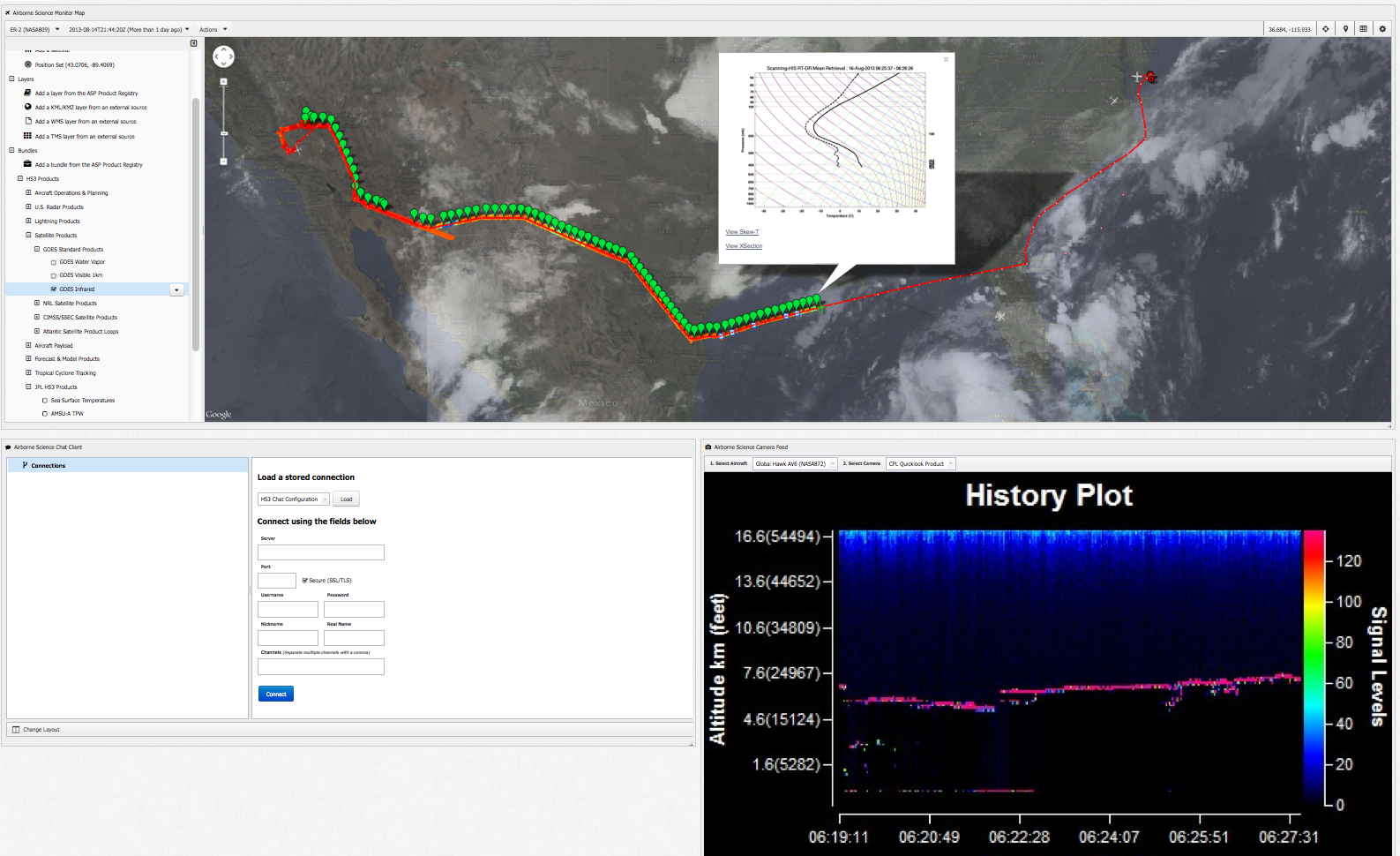
Task: Click the crosshair locate icon in map toolbar
Action: 1326,29
